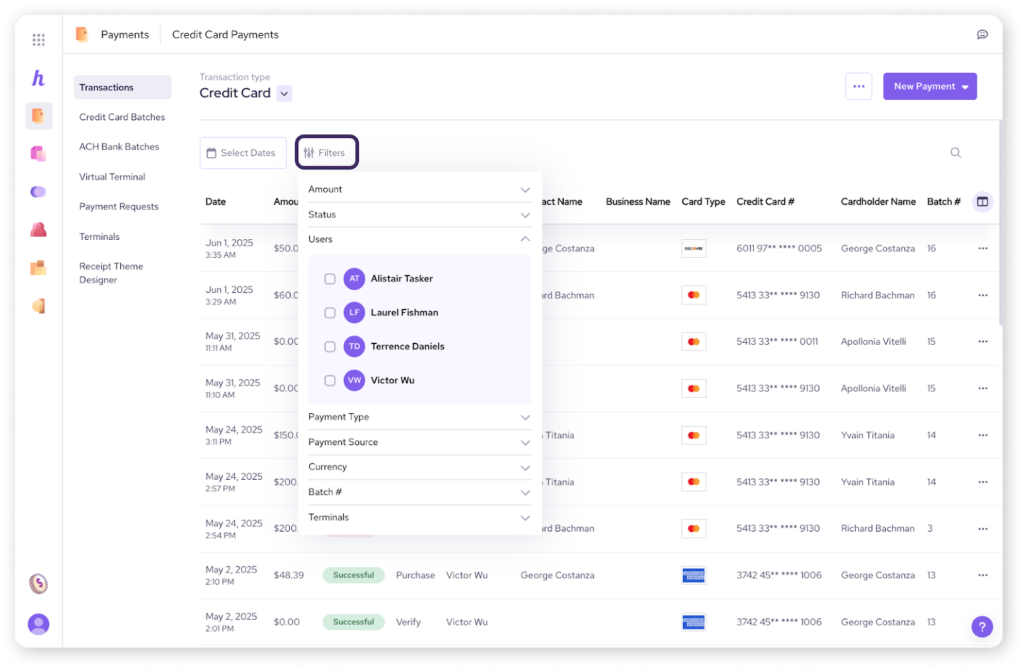This screenshot has width=1024, height=669.
Task: Click the column settings icon in the table header
Action: tap(982, 201)
